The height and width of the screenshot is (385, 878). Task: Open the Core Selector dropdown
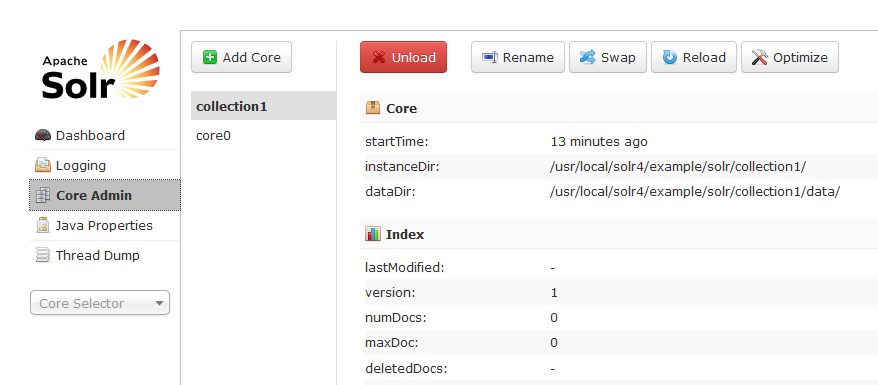pos(100,303)
